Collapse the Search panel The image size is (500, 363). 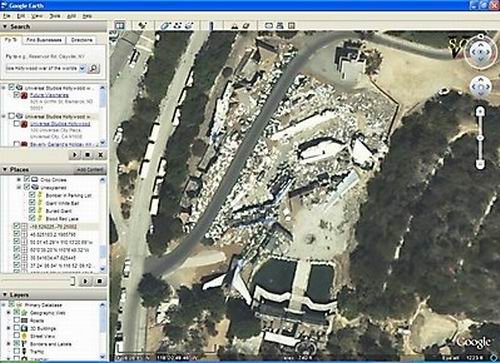tap(5, 27)
